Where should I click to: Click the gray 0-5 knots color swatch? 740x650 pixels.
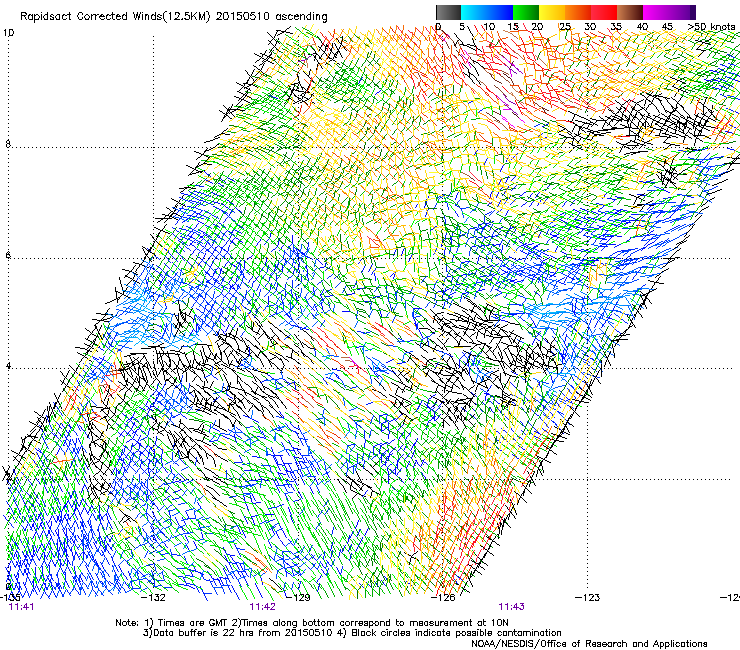448,12
